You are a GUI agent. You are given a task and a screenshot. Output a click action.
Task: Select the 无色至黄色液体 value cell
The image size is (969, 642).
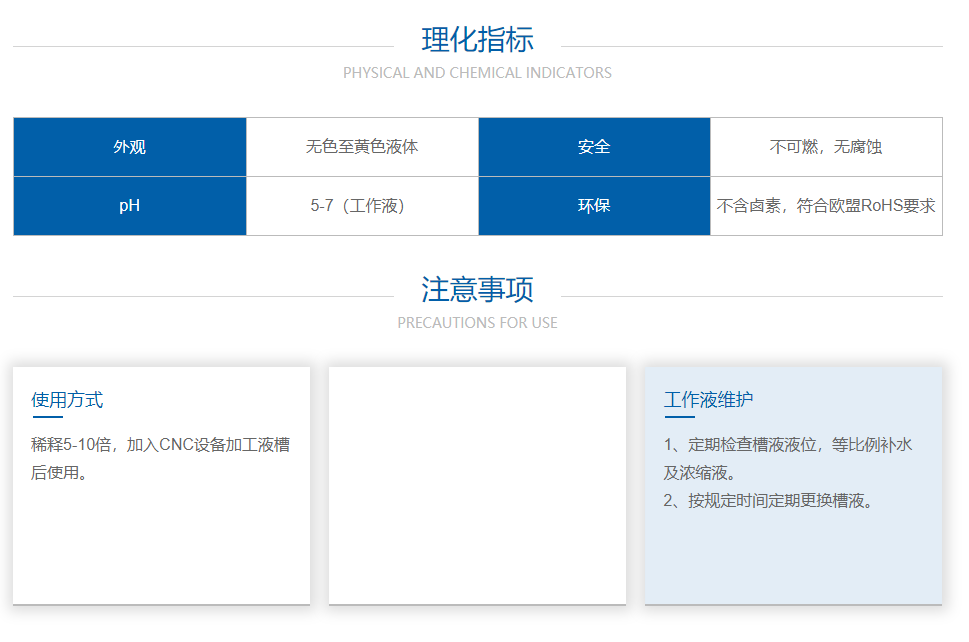coord(362,147)
